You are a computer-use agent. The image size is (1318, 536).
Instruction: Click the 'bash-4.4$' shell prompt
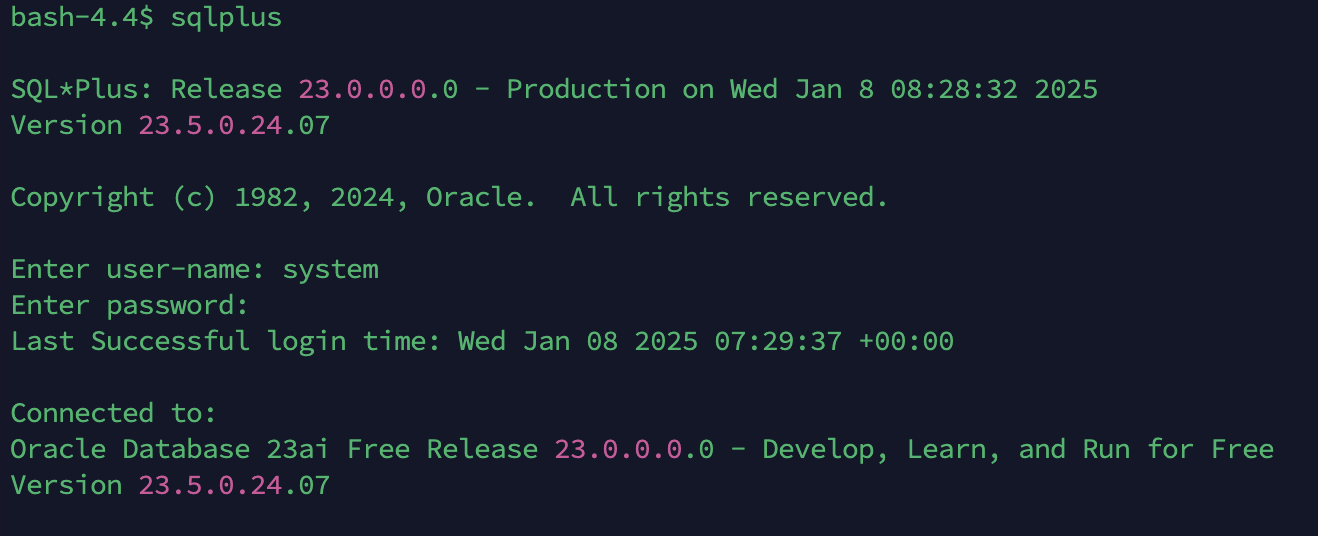pyautogui.click(x=82, y=18)
